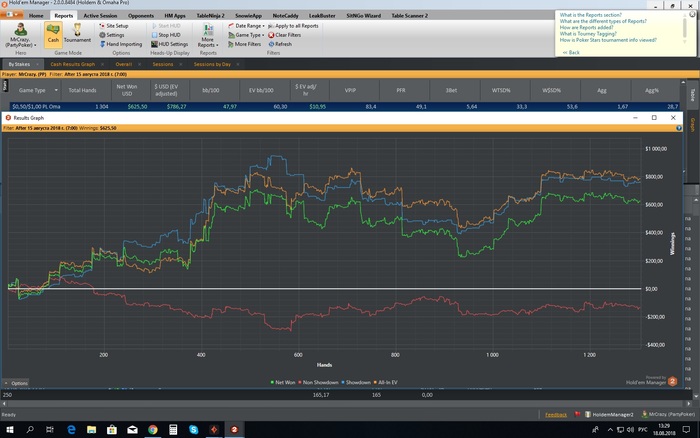Screen dimensions: 700x438
Task: Open the Game Type column dropdown arrow
Action: pyautogui.click(x=56, y=90)
